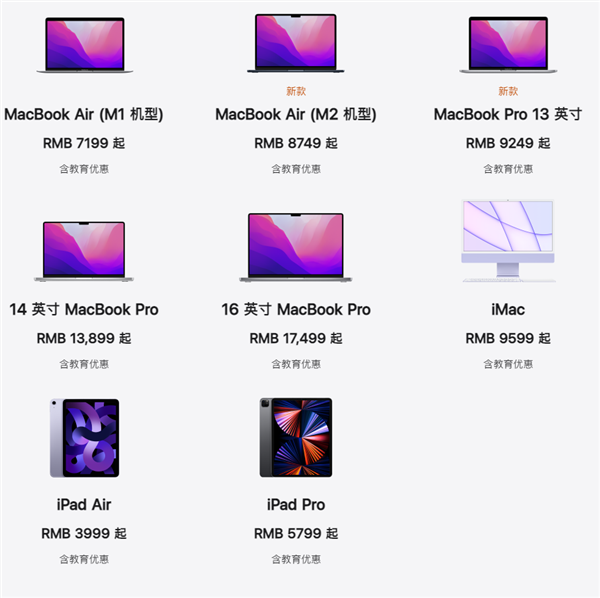
Task: Open the MacBook Air (M1 机型) title
Action: [x=84, y=114]
